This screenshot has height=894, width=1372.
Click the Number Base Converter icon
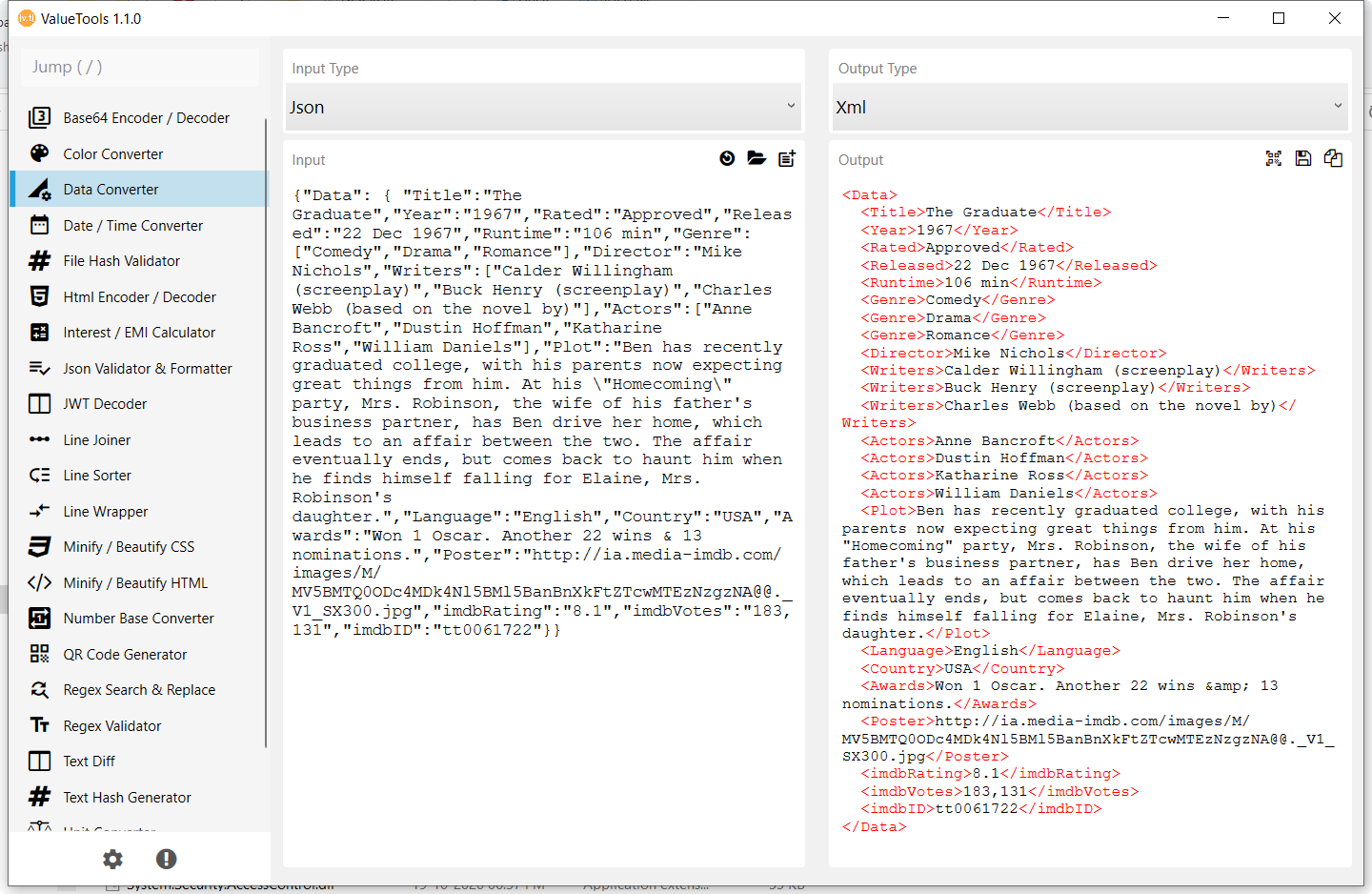39,618
